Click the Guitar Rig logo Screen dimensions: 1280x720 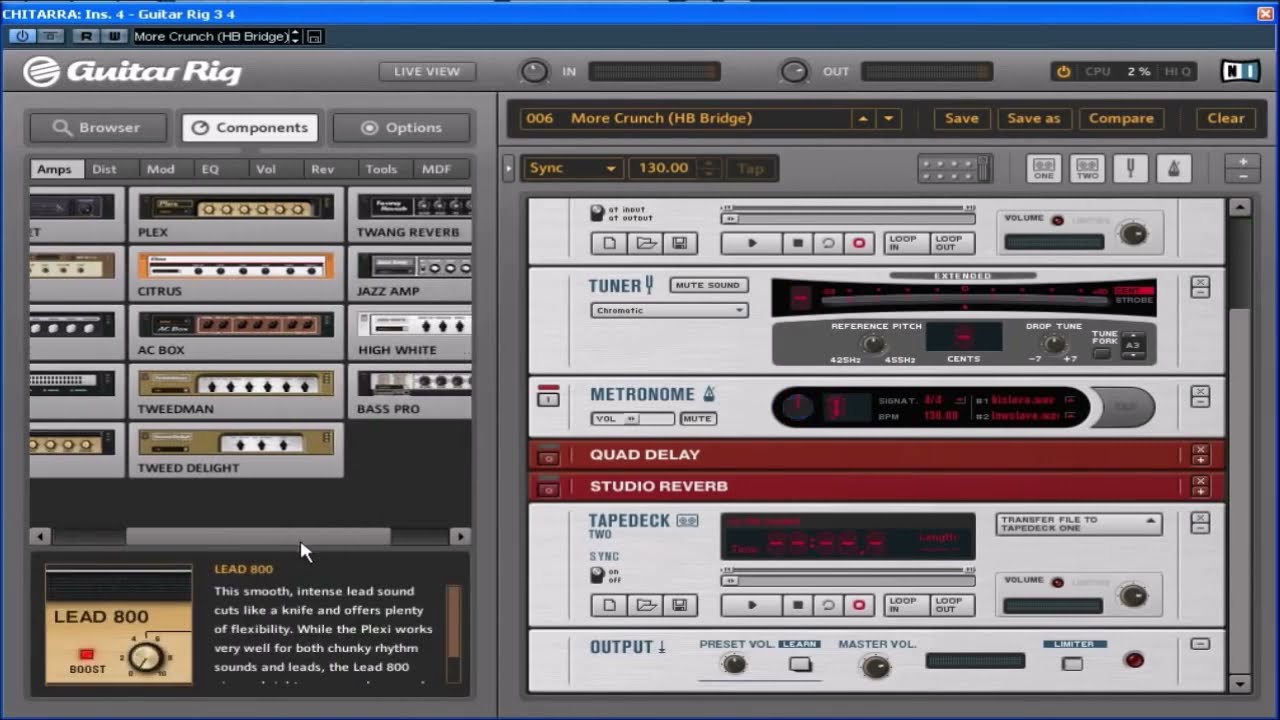pyautogui.click(x=132, y=72)
